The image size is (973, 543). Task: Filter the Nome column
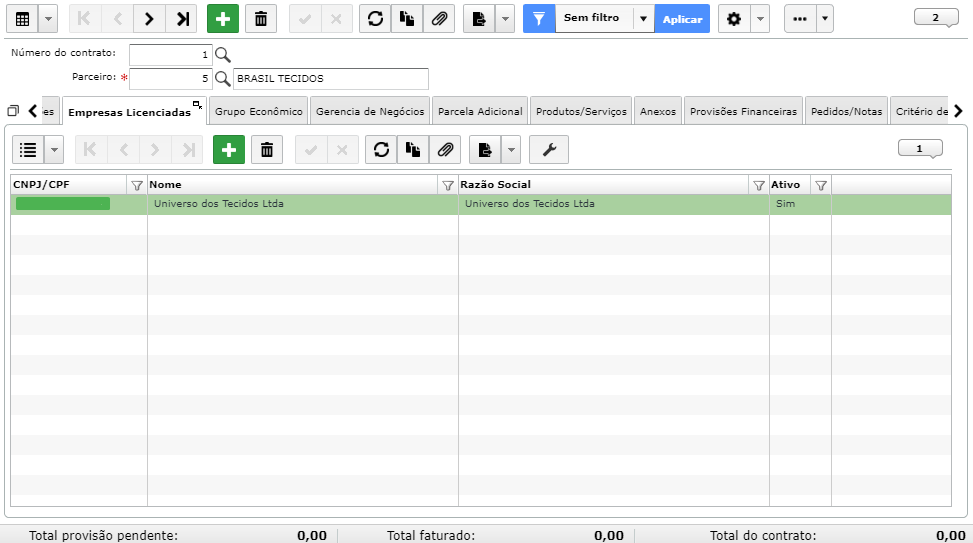pyautogui.click(x=447, y=185)
